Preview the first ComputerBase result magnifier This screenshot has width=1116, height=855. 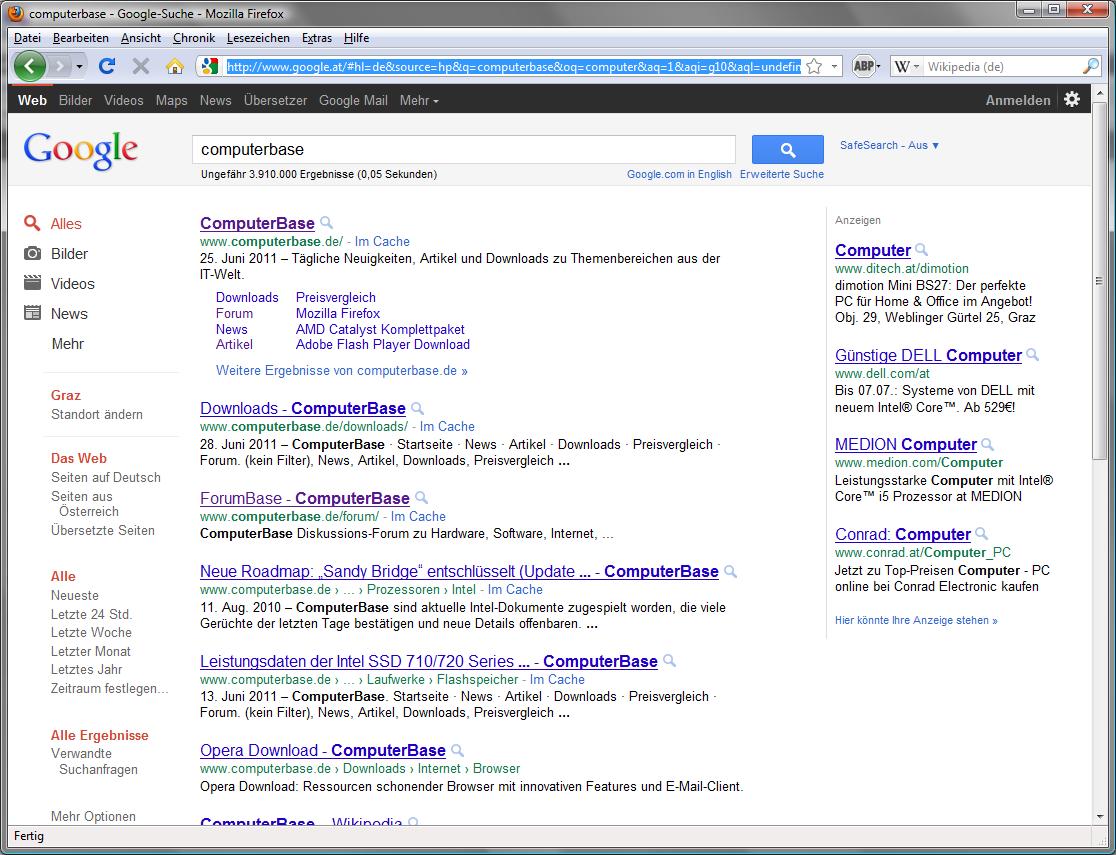tap(326, 223)
